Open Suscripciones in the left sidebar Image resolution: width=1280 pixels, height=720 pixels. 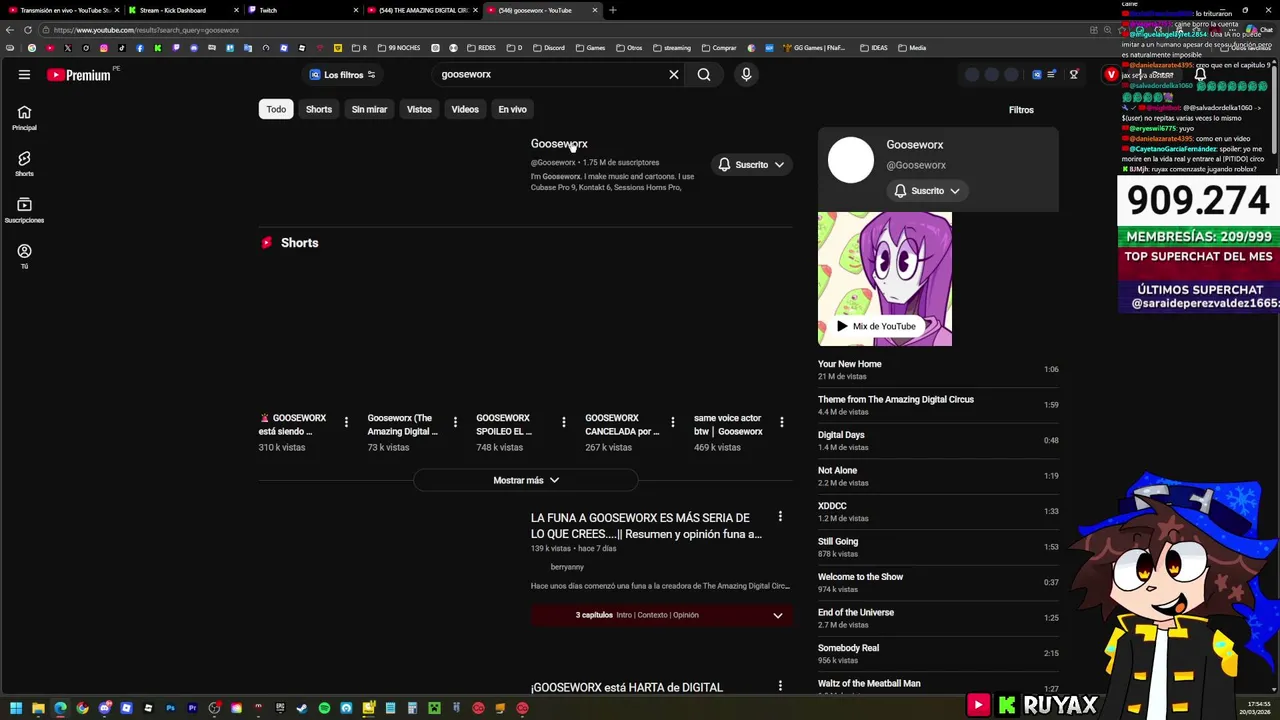click(x=24, y=210)
